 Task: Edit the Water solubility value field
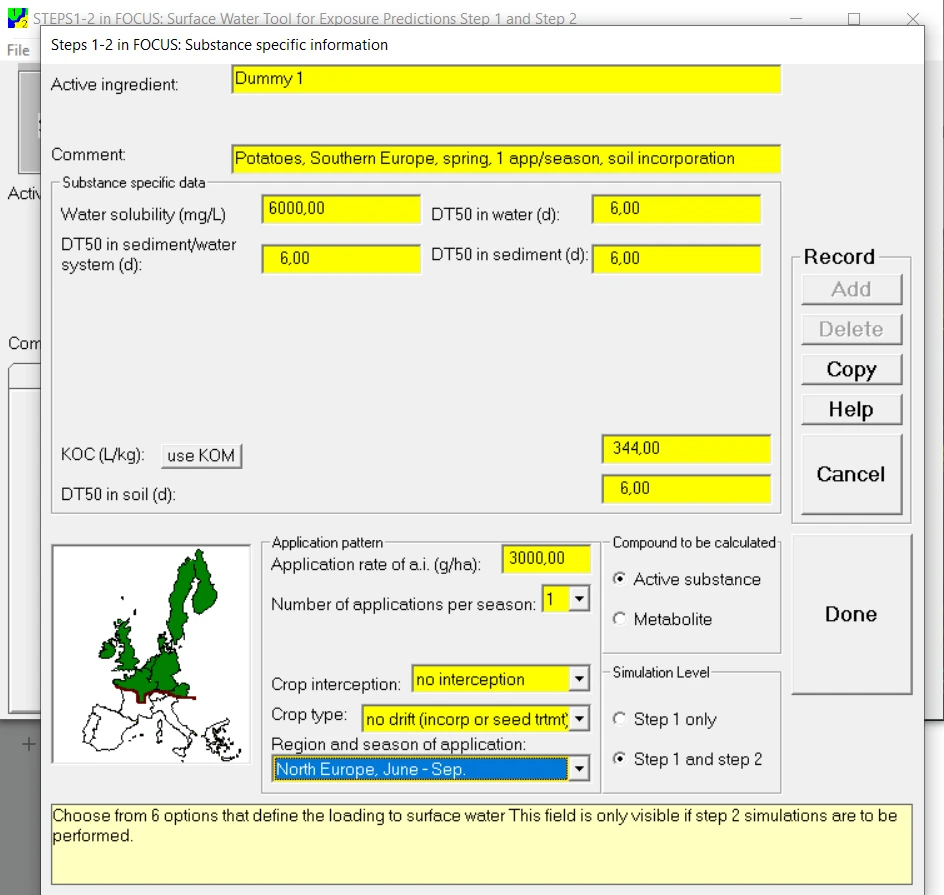341,209
